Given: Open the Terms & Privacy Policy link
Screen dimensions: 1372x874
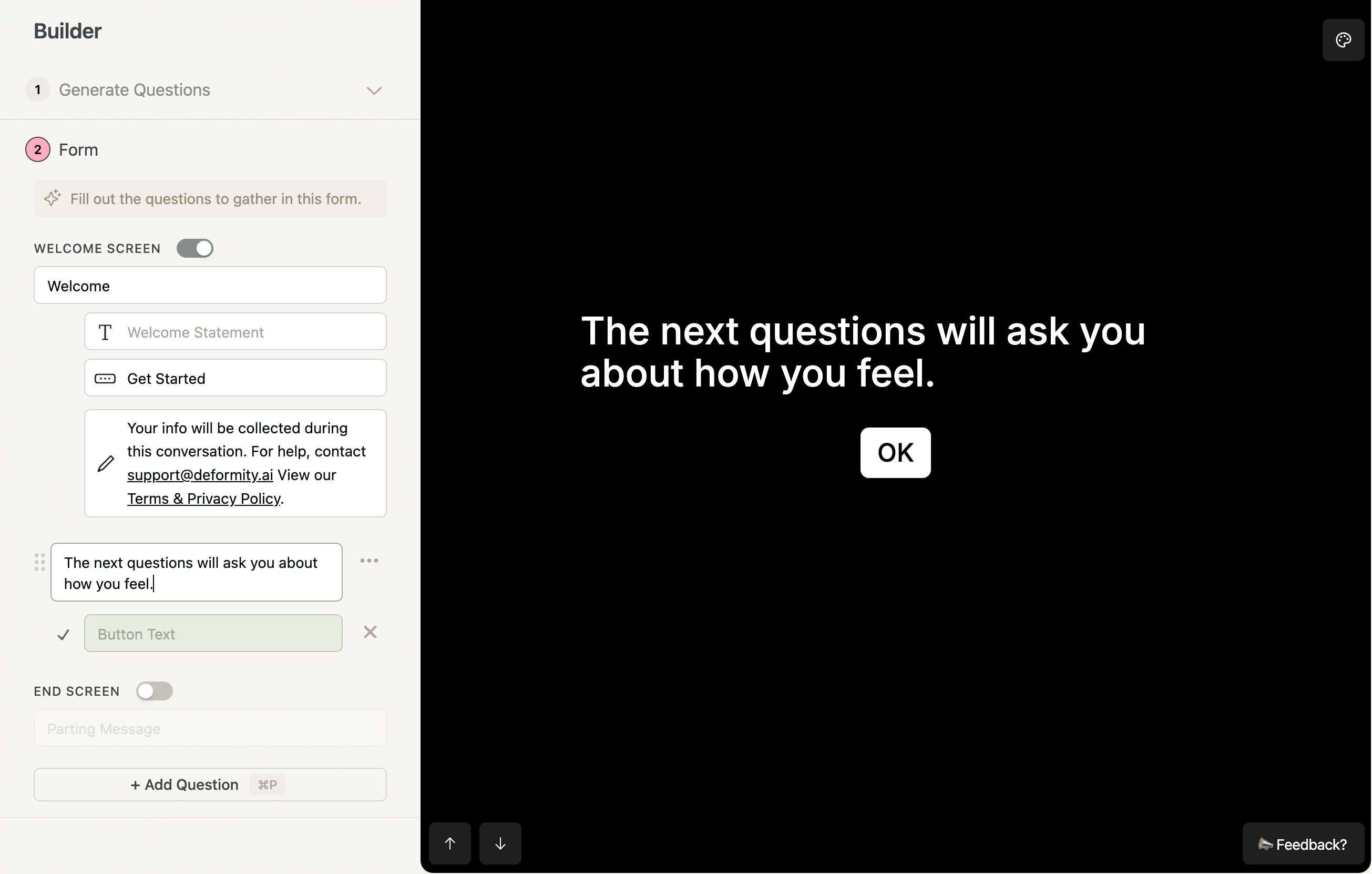Looking at the screenshot, I should tap(203, 499).
